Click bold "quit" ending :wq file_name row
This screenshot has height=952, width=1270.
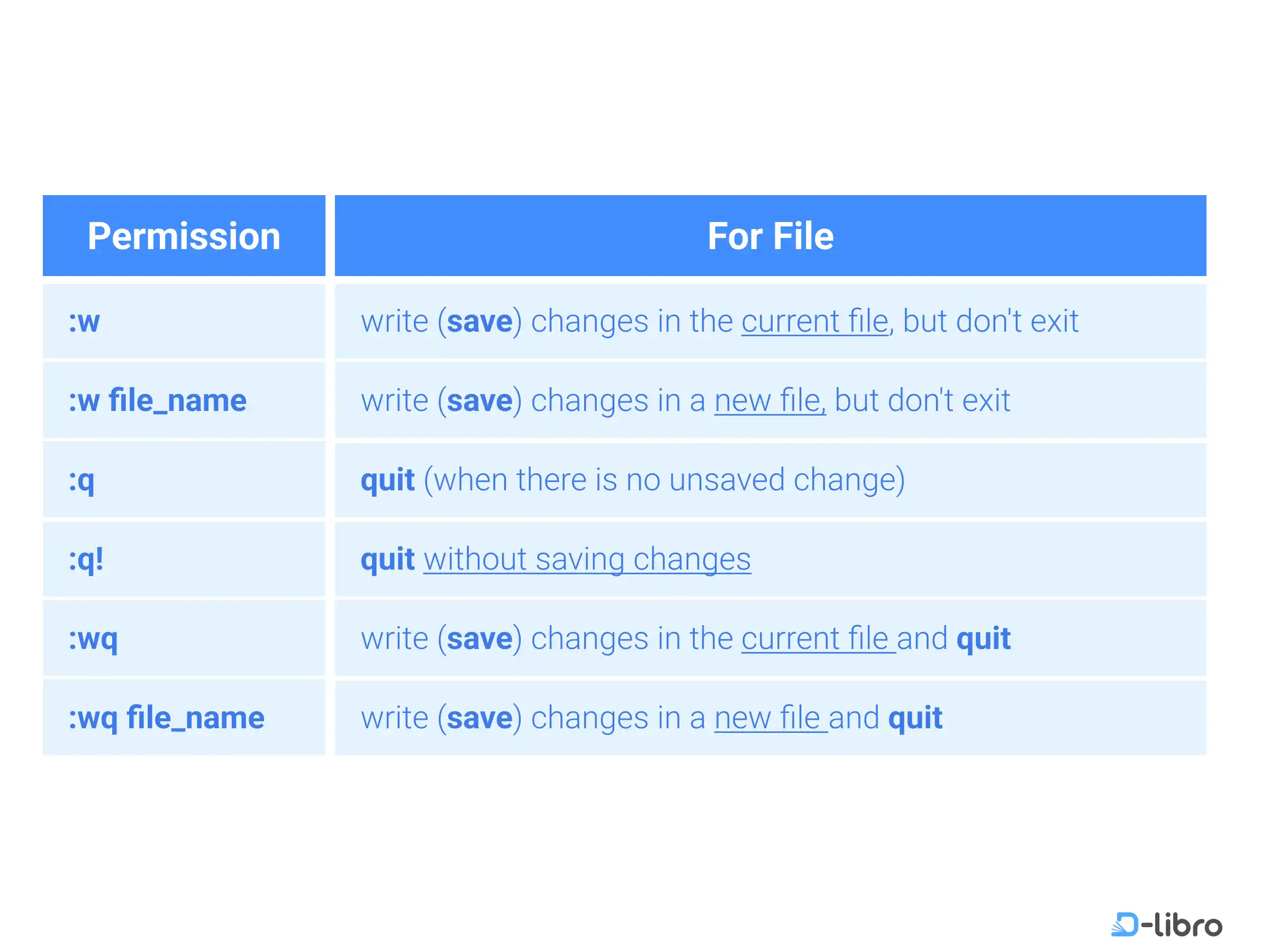click(x=915, y=718)
